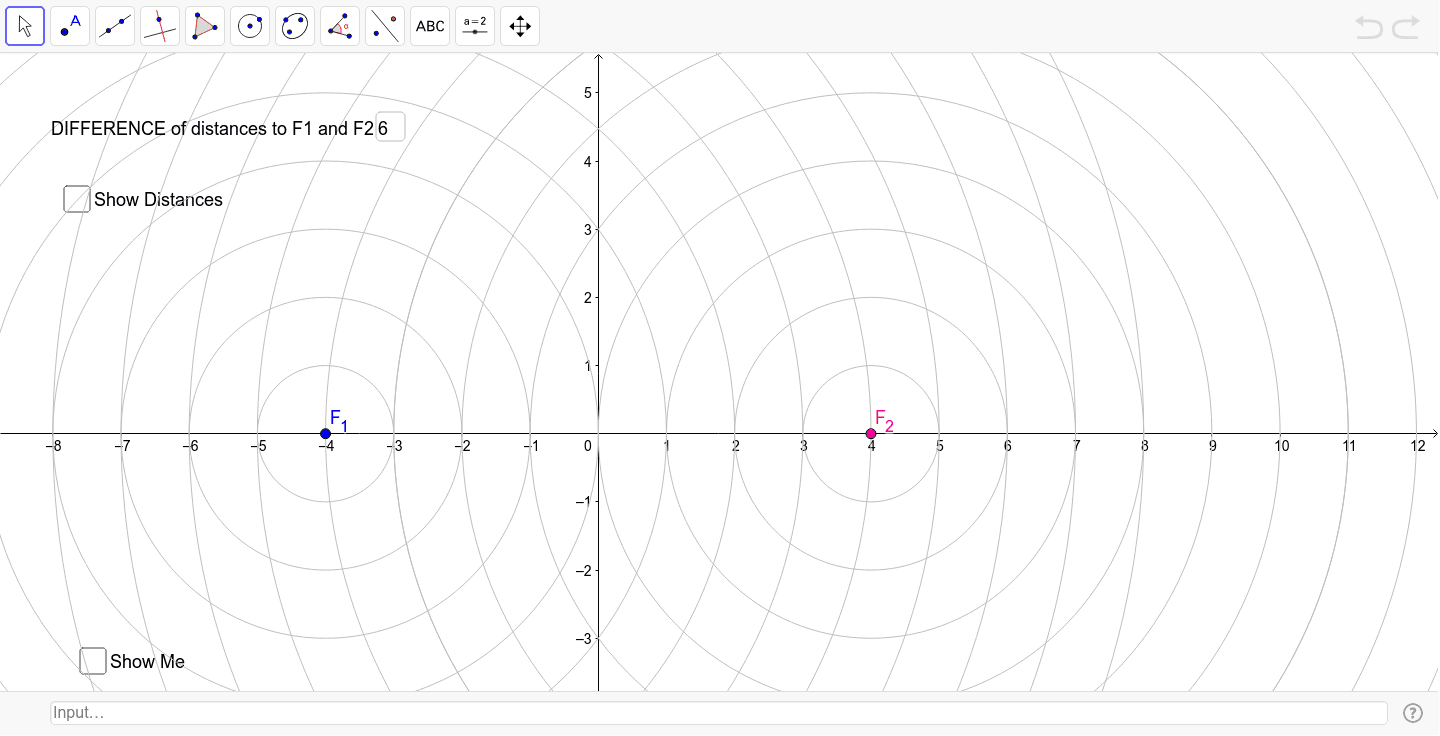Click the y-axis label 5
The height and width of the screenshot is (736, 1440).
pyautogui.click(x=589, y=93)
